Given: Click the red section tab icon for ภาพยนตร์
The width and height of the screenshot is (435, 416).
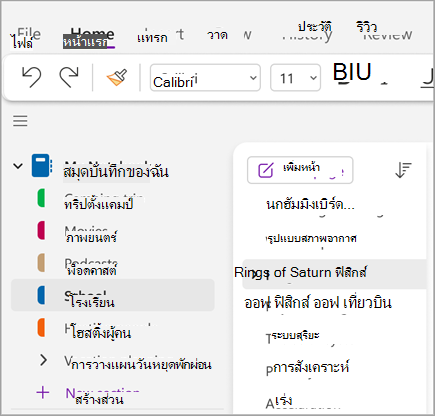Looking at the screenshot, I should [x=41, y=230].
